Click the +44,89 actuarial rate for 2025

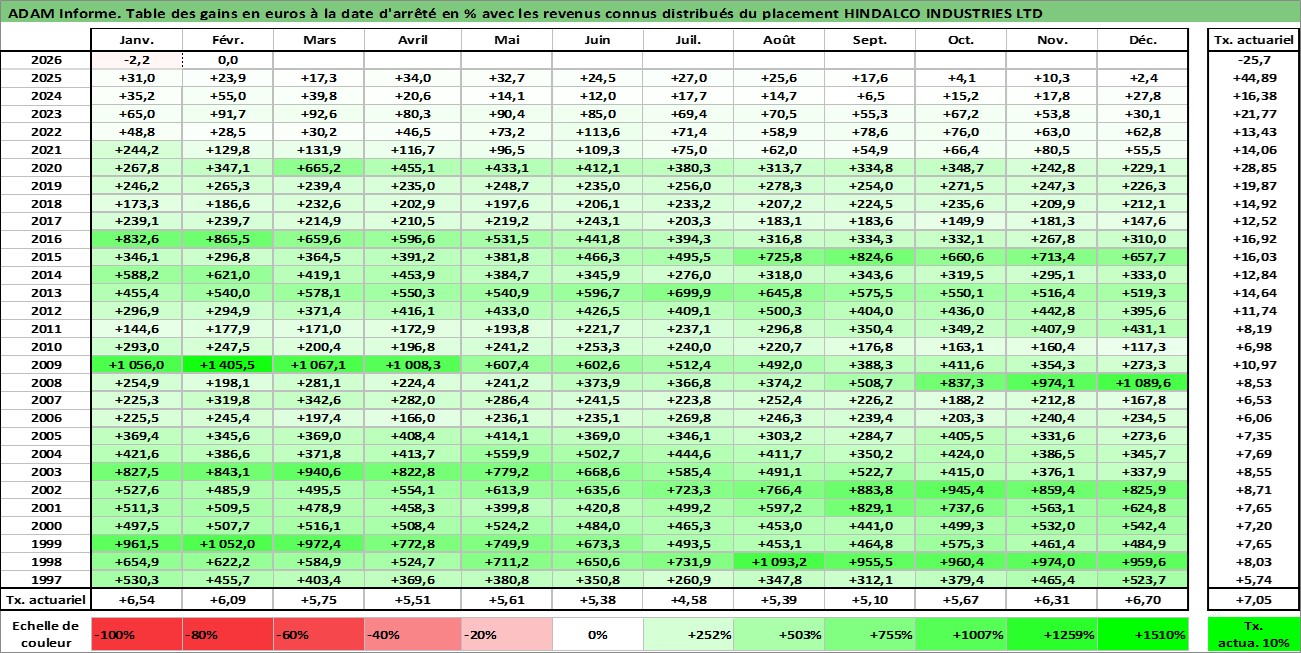click(x=1253, y=78)
